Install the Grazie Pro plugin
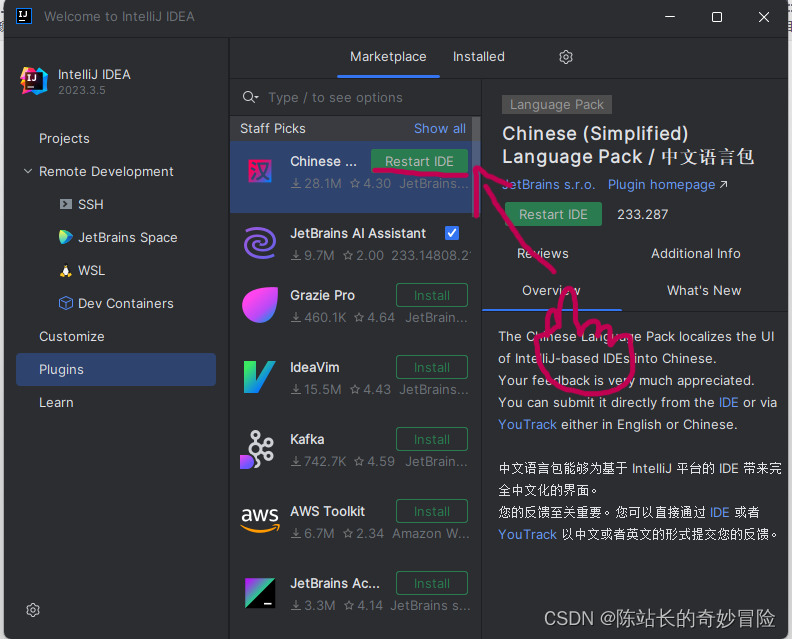This screenshot has width=792, height=639. point(432,296)
